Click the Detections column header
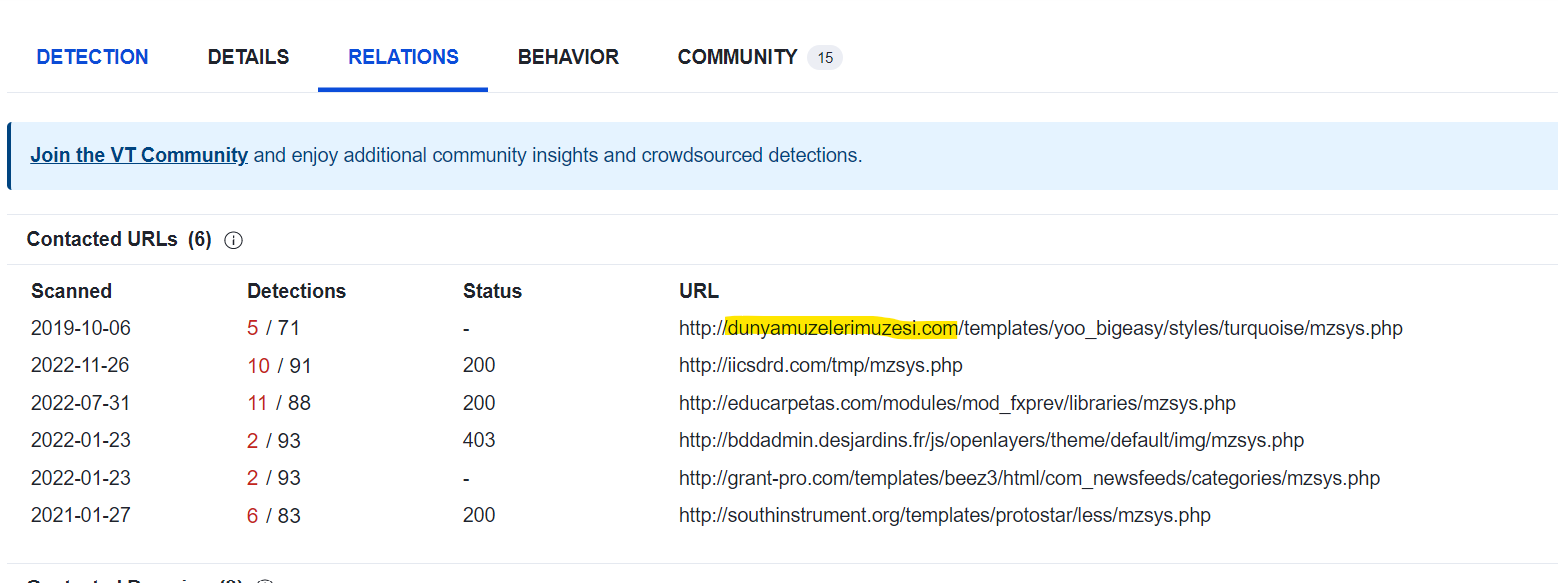This screenshot has height=583, width=1558. tap(296, 291)
